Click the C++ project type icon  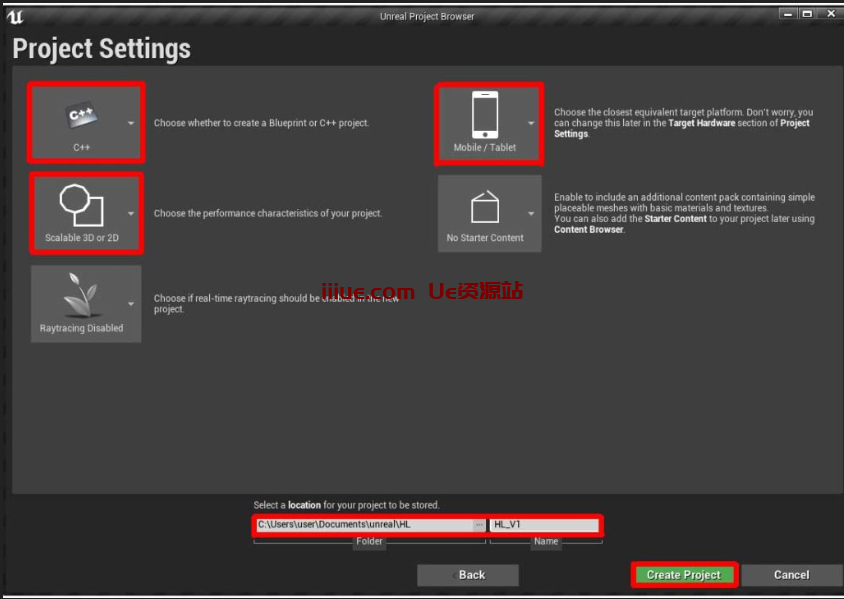pyautogui.click(x=82, y=116)
